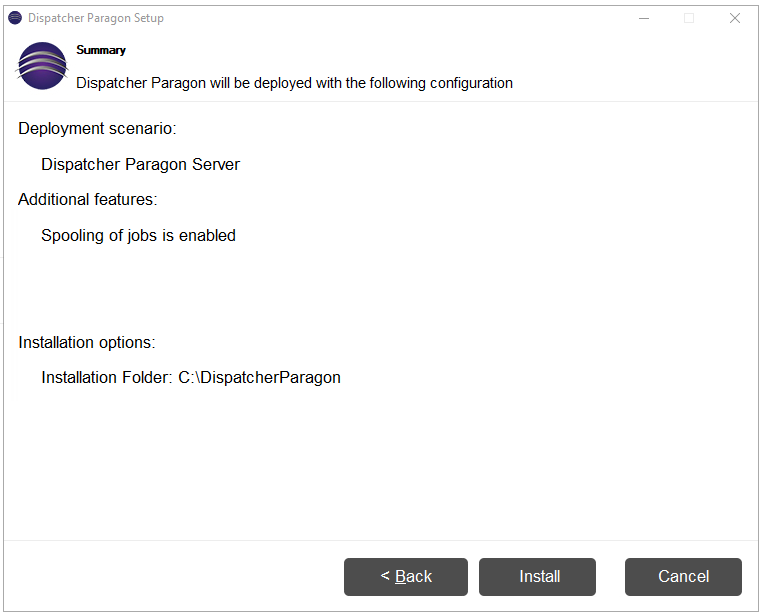Click the Installation Folder label text
762x614 pixels.
(x=107, y=377)
